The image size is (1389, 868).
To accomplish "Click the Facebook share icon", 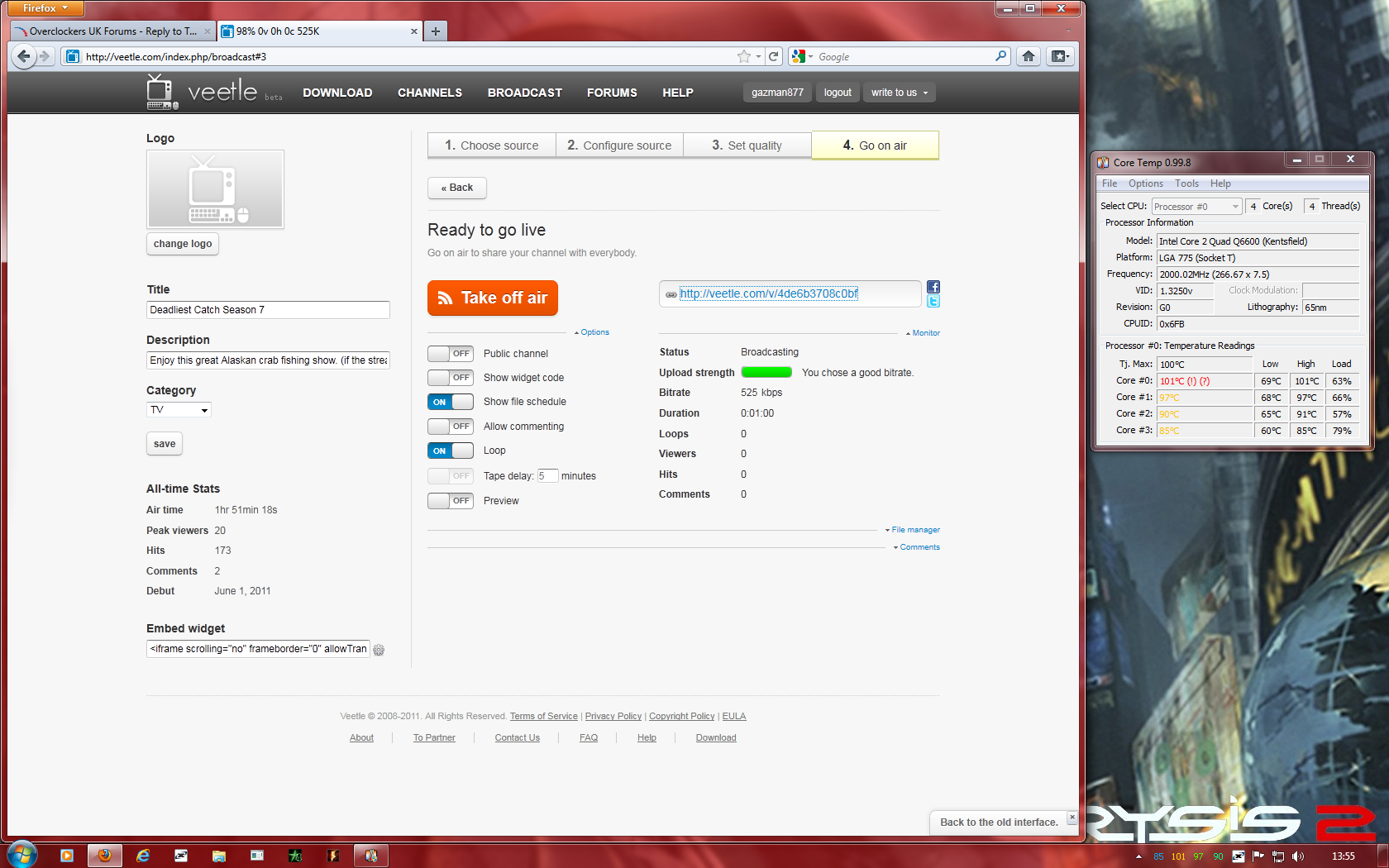I will pos(933,287).
